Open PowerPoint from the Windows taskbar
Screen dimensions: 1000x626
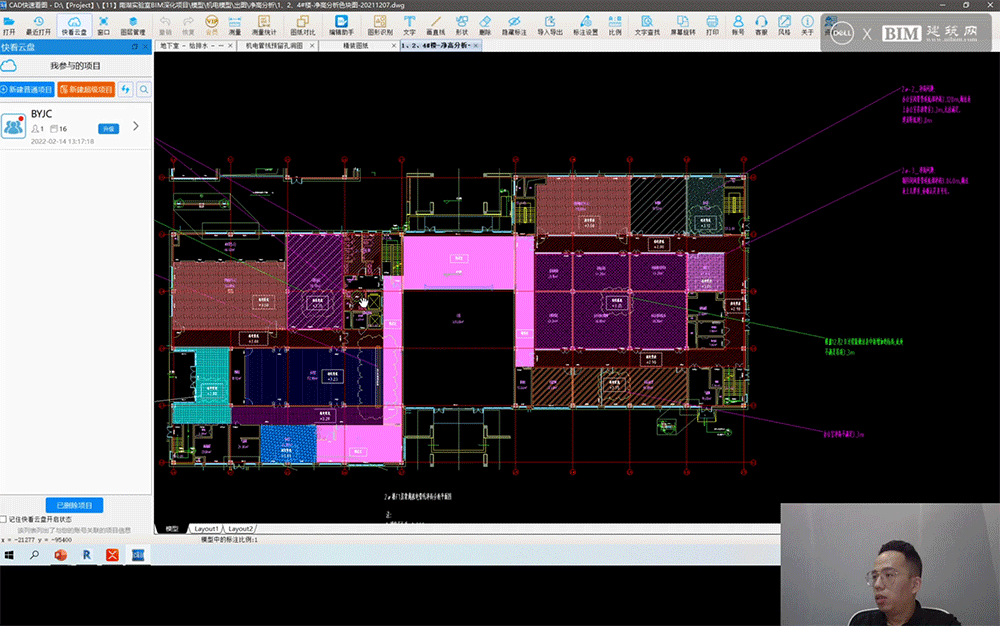pos(60,554)
